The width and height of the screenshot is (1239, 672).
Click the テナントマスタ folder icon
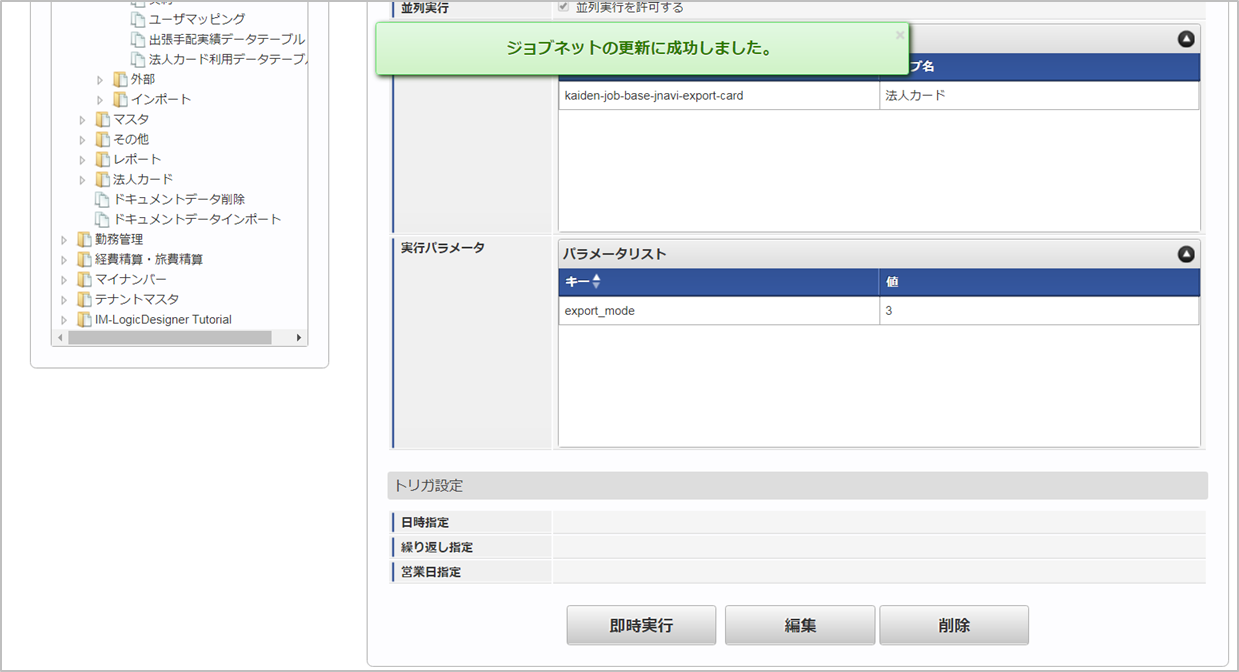click(84, 299)
